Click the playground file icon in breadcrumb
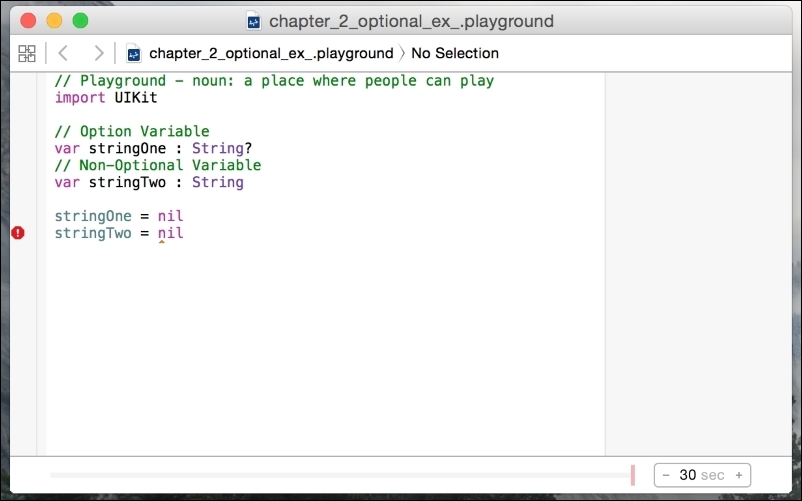 point(134,53)
